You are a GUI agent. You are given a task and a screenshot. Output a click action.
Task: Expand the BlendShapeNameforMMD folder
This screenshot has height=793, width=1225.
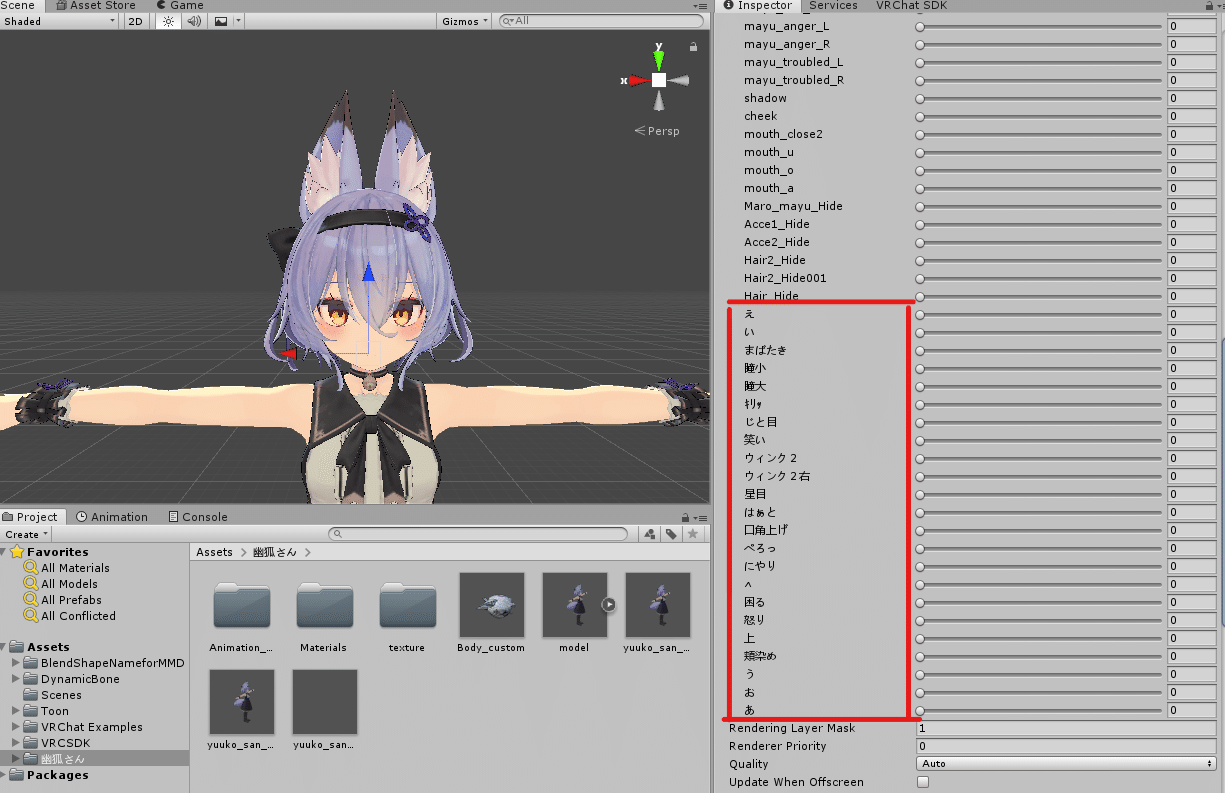16,663
